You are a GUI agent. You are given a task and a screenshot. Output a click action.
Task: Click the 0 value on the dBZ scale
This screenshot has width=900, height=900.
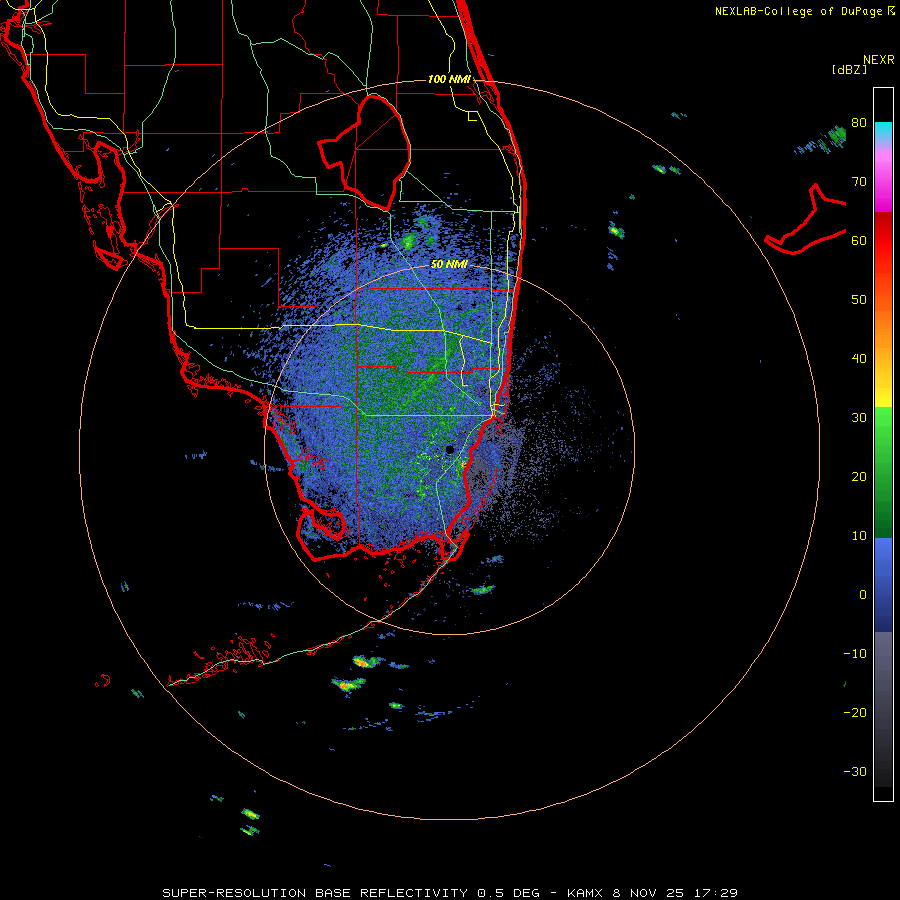point(863,595)
